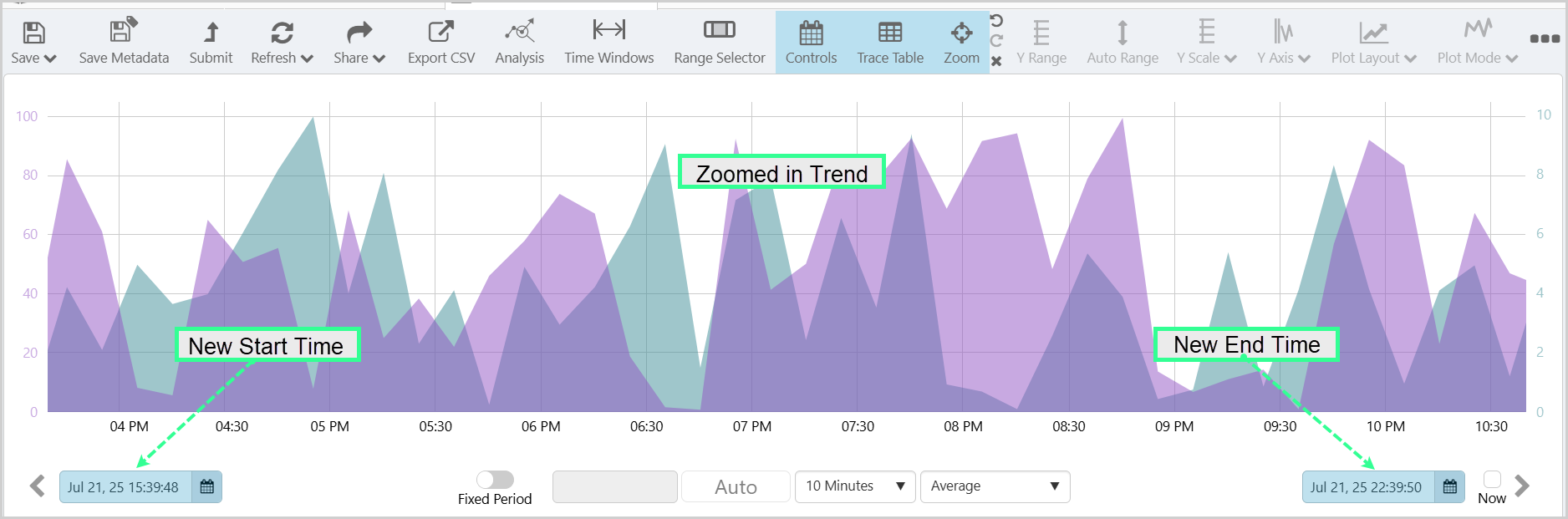Image resolution: width=1568 pixels, height=519 pixels.
Task: Redo the zoom action
Action: (x=996, y=40)
